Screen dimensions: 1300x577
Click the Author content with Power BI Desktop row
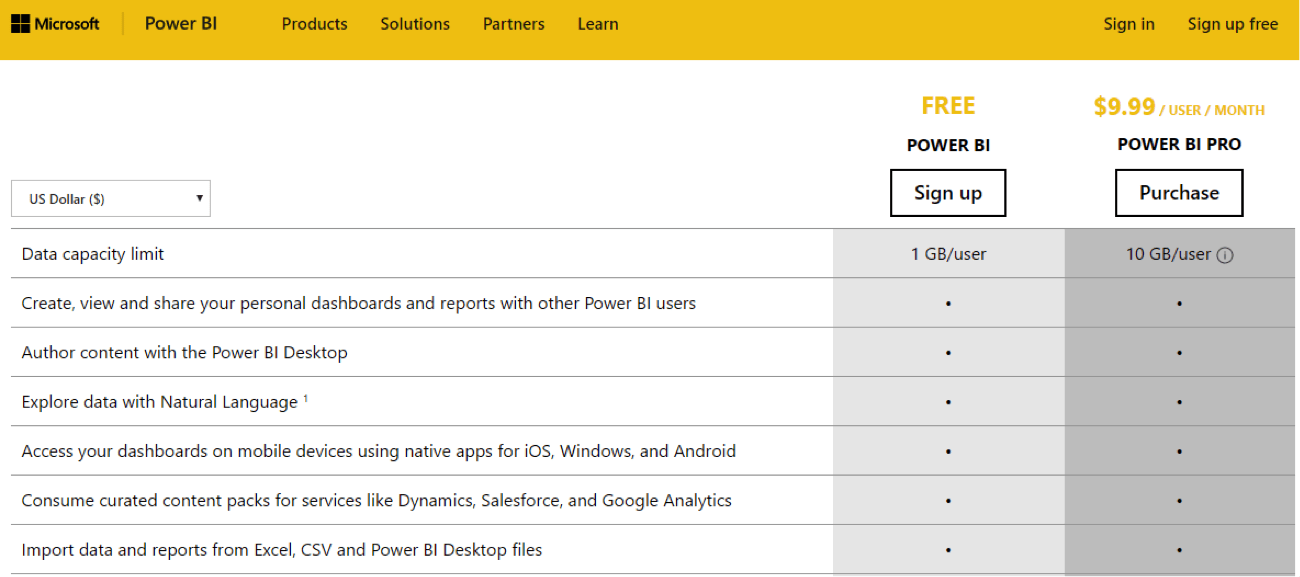pos(185,352)
